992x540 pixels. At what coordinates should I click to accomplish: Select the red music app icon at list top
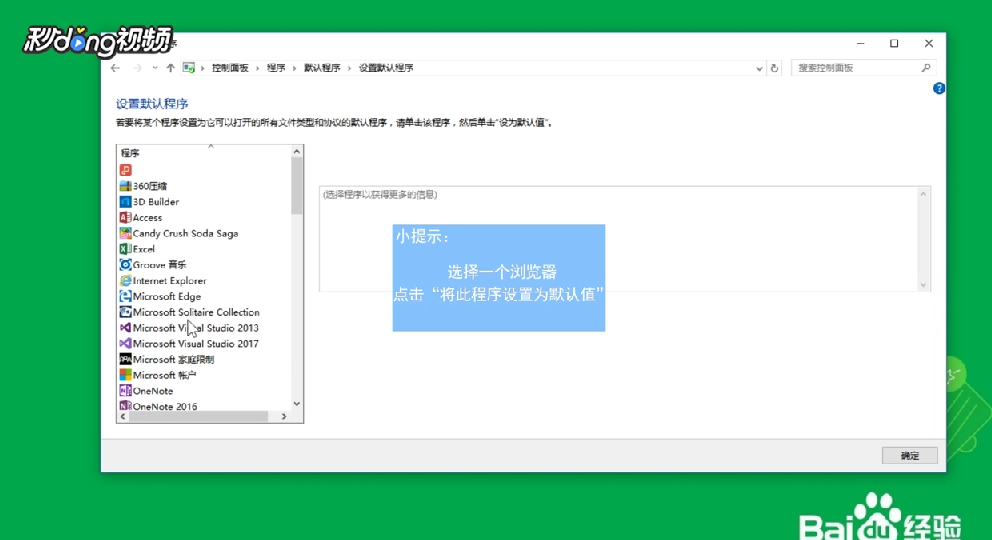tap(125, 170)
